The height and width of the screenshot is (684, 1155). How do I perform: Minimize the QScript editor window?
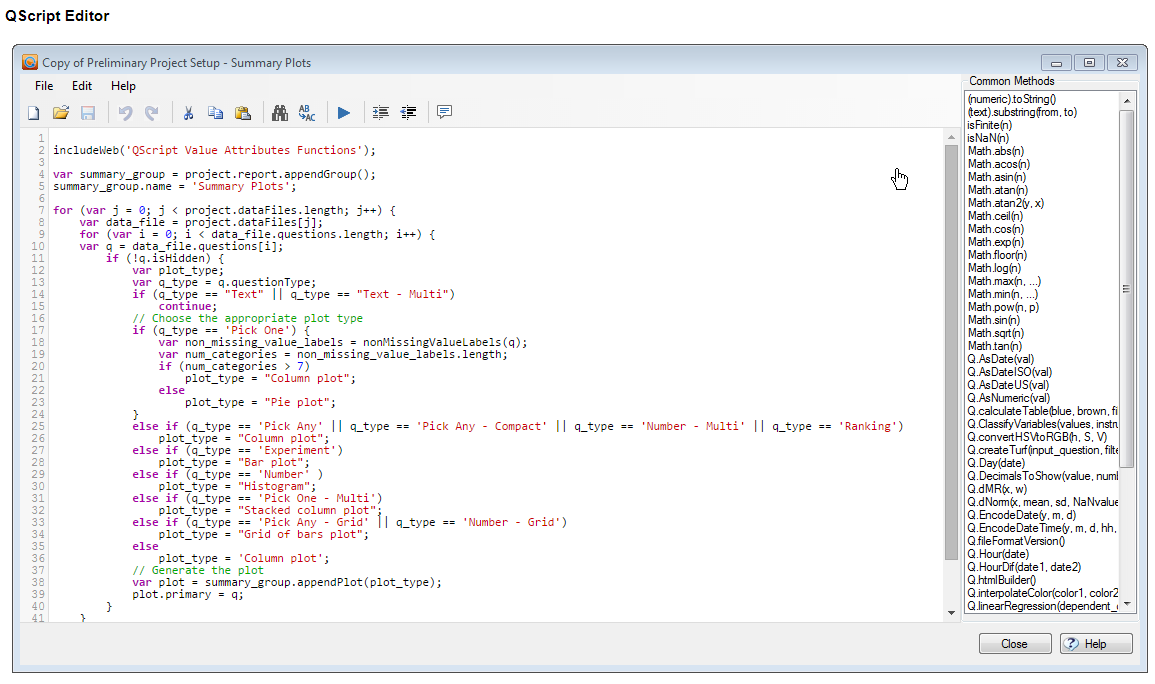(1056, 63)
